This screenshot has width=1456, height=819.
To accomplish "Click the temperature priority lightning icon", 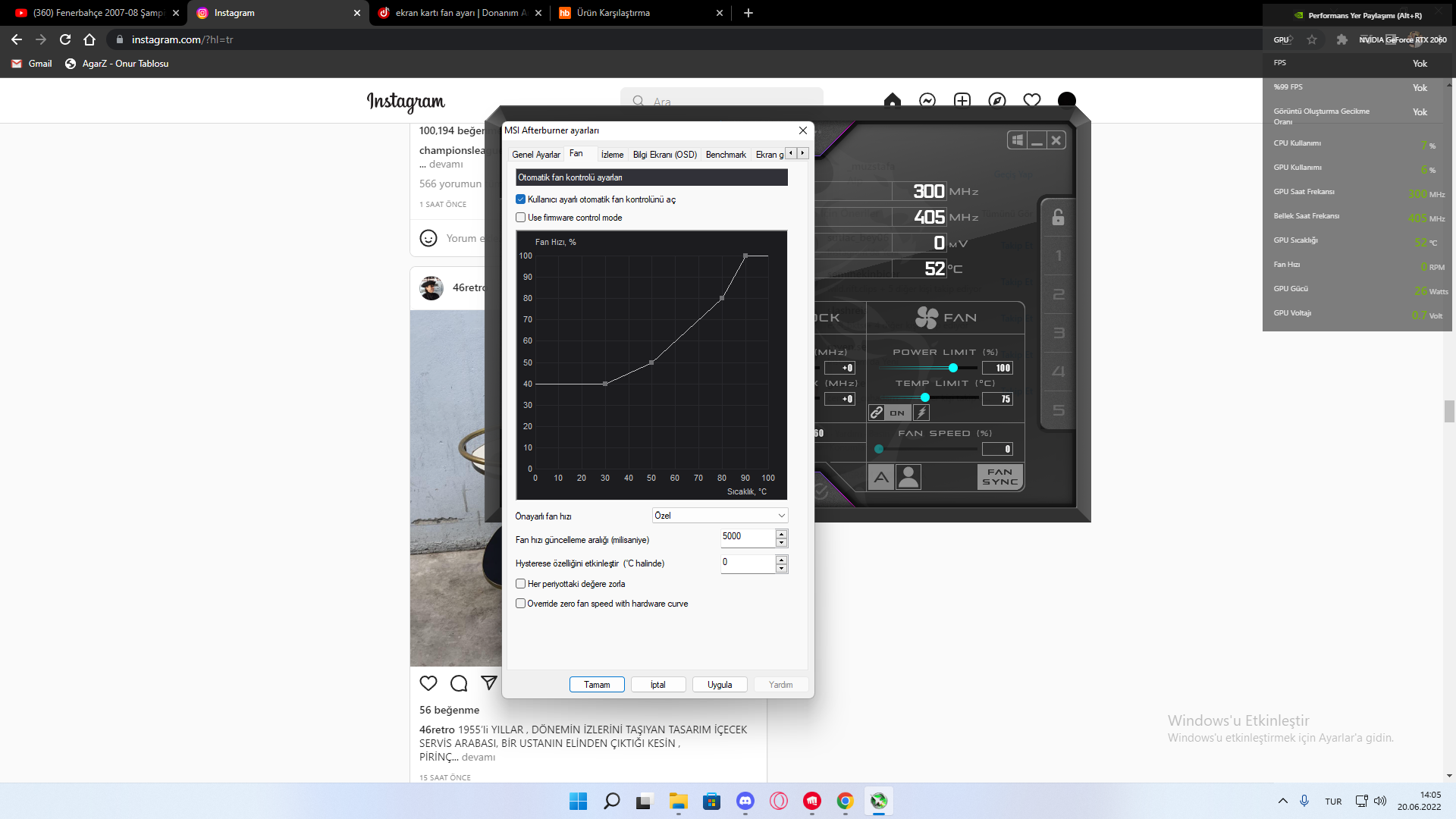I will click(921, 413).
